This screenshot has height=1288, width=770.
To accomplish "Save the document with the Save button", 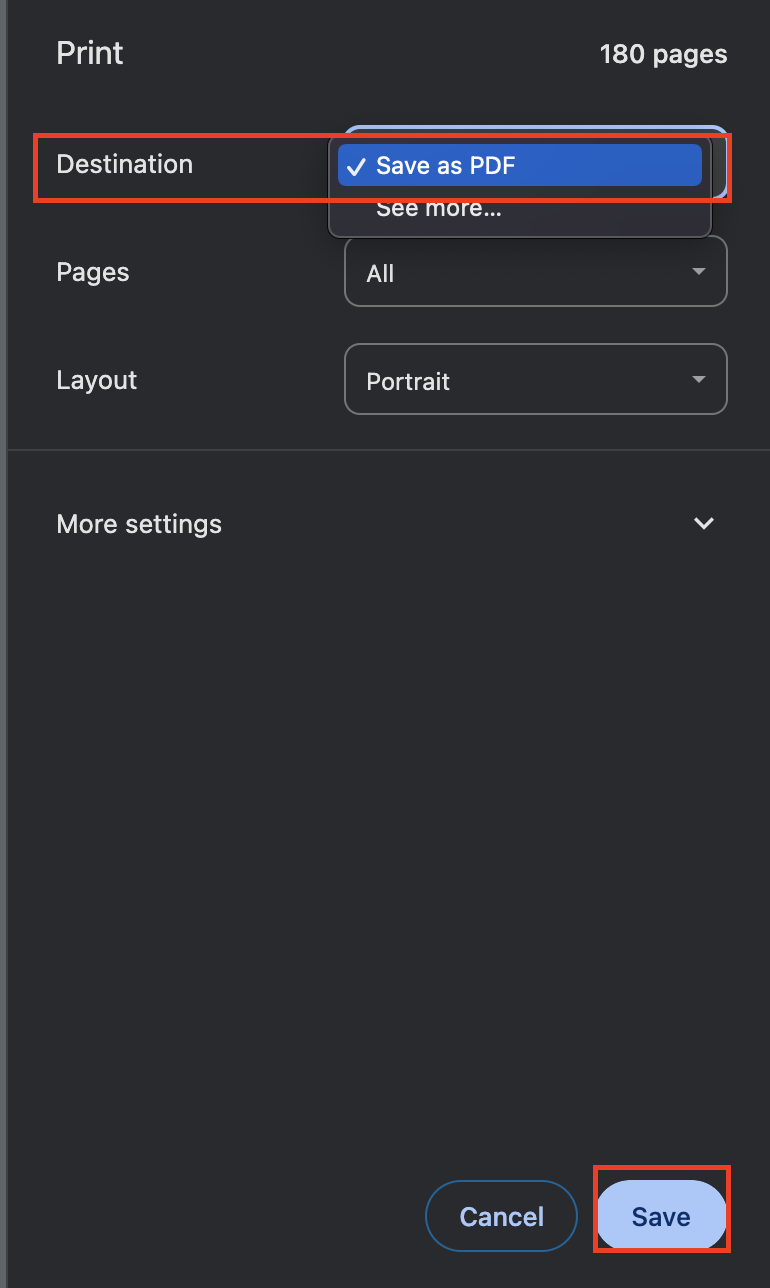I will click(x=661, y=1216).
